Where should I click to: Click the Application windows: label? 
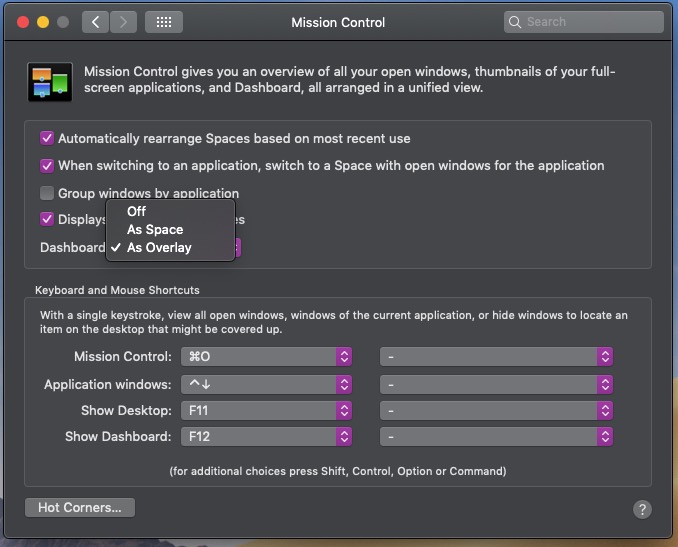click(x=108, y=385)
